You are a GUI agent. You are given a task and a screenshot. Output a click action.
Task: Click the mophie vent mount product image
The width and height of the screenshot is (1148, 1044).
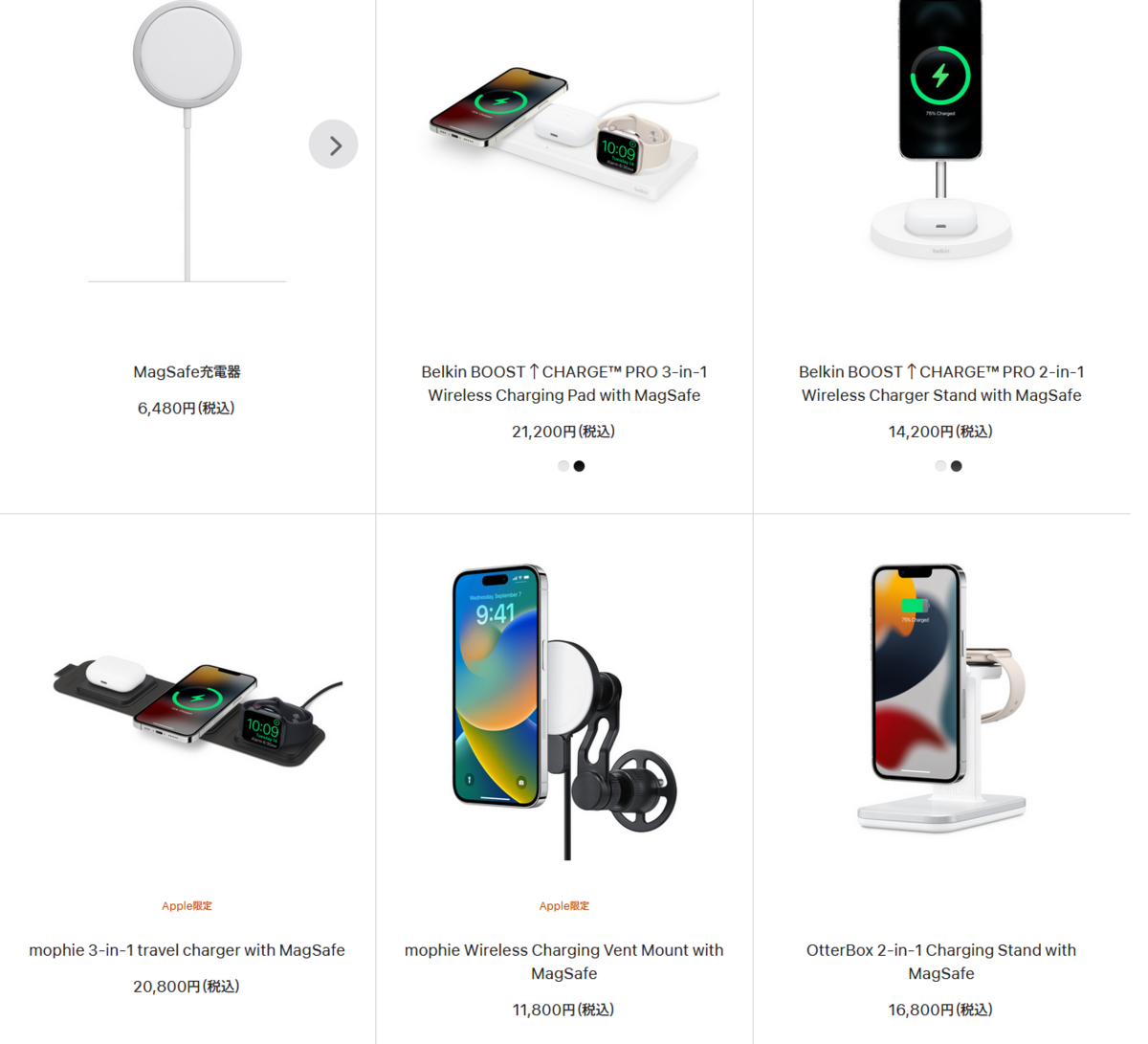(x=564, y=711)
